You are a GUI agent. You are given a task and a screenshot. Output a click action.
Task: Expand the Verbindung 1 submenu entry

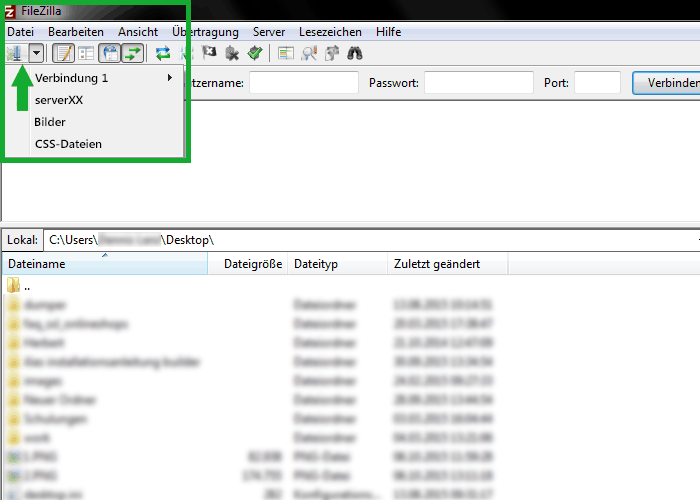(95, 78)
